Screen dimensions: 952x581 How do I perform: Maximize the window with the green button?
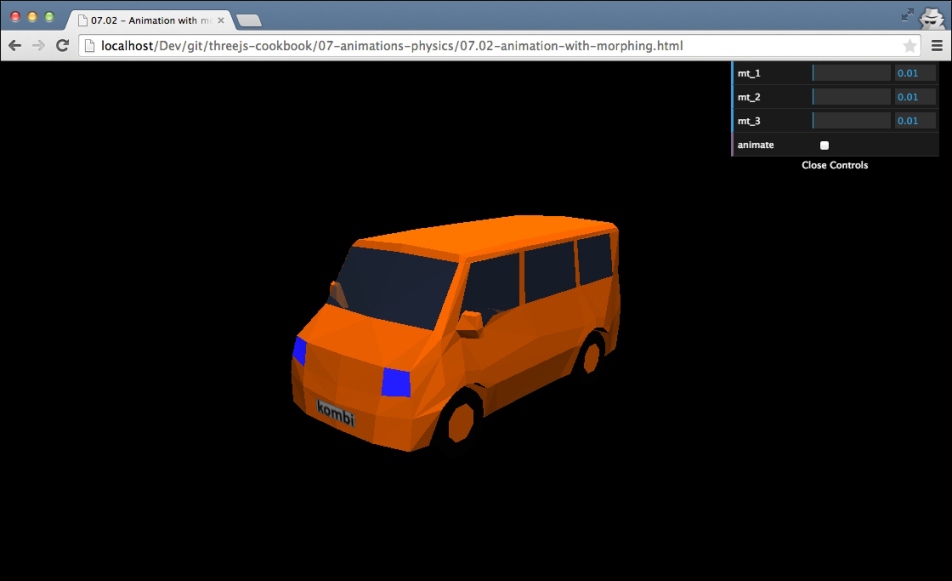click(x=49, y=18)
